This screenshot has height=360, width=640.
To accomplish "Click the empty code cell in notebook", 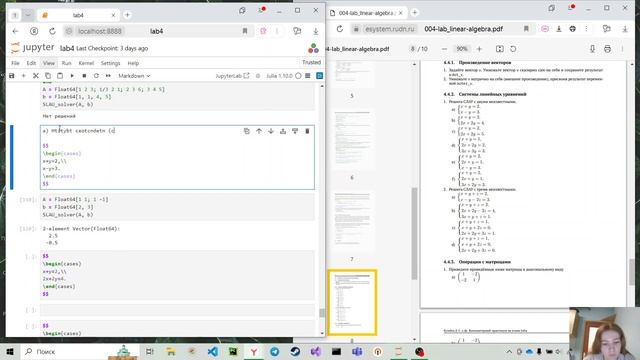I will [x=178, y=310].
